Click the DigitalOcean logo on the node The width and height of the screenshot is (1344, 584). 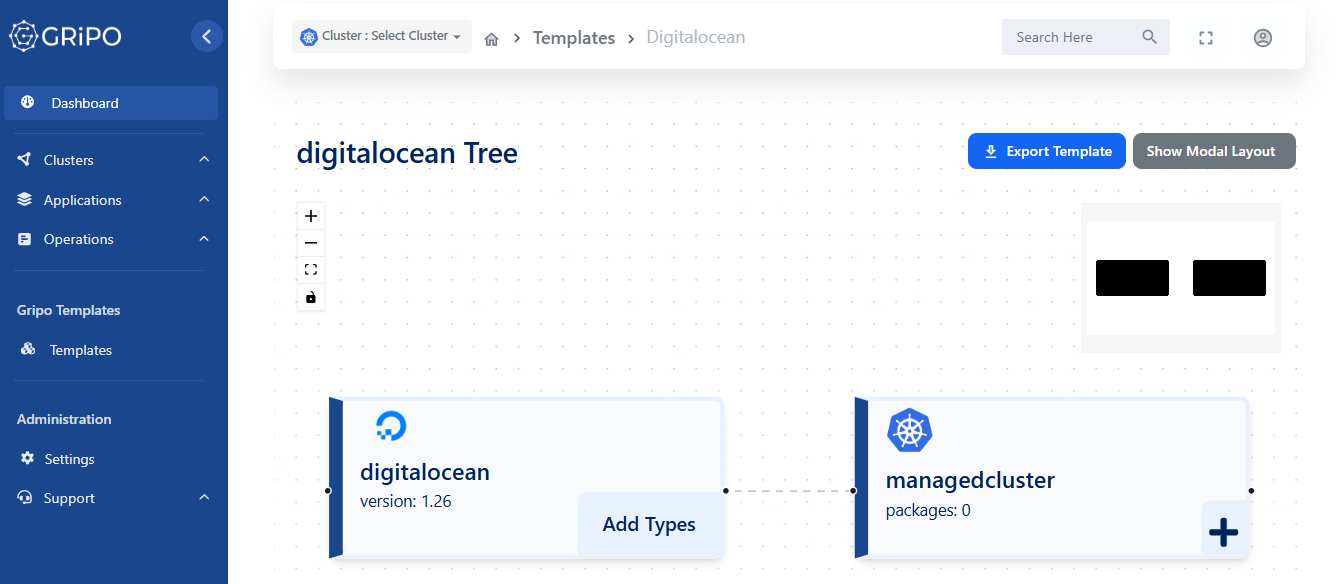pyautogui.click(x=391, y=426)
